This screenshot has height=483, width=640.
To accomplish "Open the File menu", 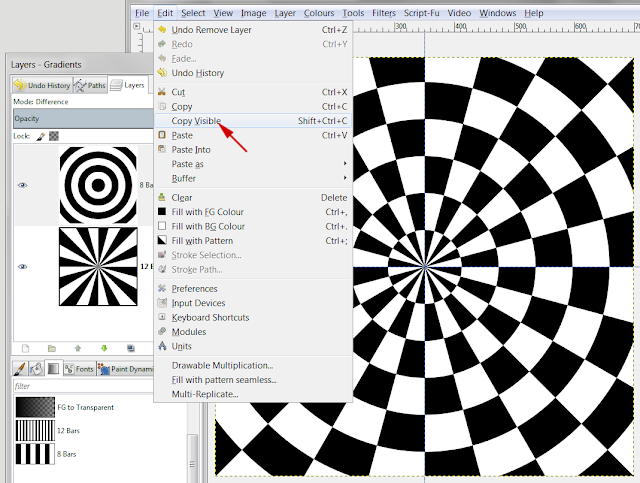I will click(x=142, y=13).
